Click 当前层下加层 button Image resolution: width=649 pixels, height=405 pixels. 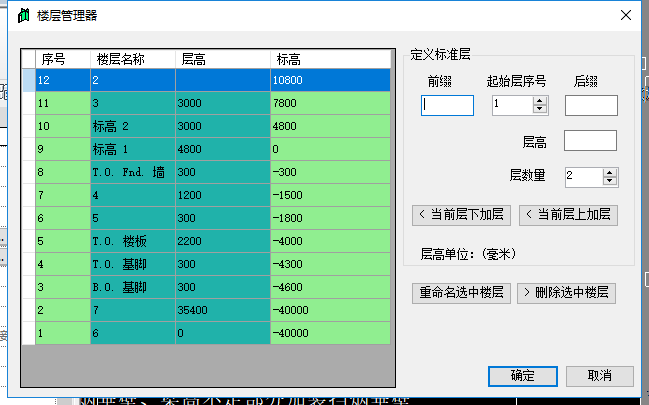[461, 215]
